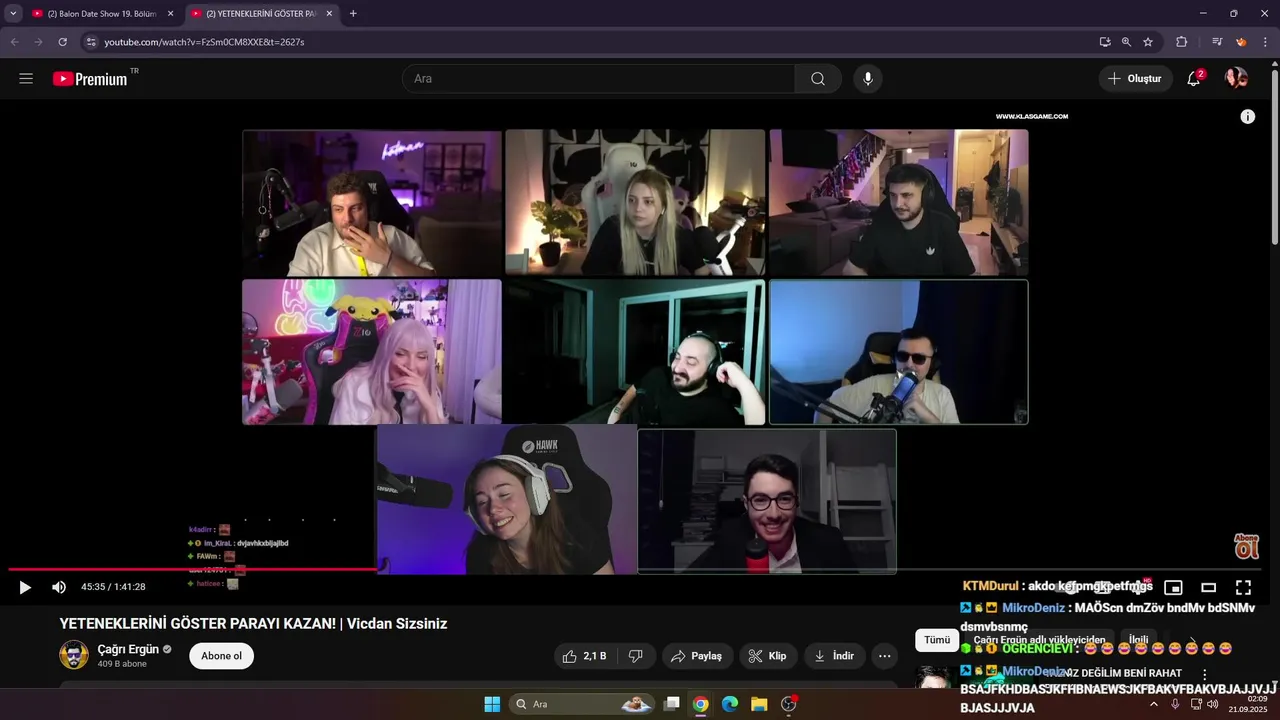The image size is (1280, 720).
Task: Open Chrome three-dot menu
Action: (1265, 42)
